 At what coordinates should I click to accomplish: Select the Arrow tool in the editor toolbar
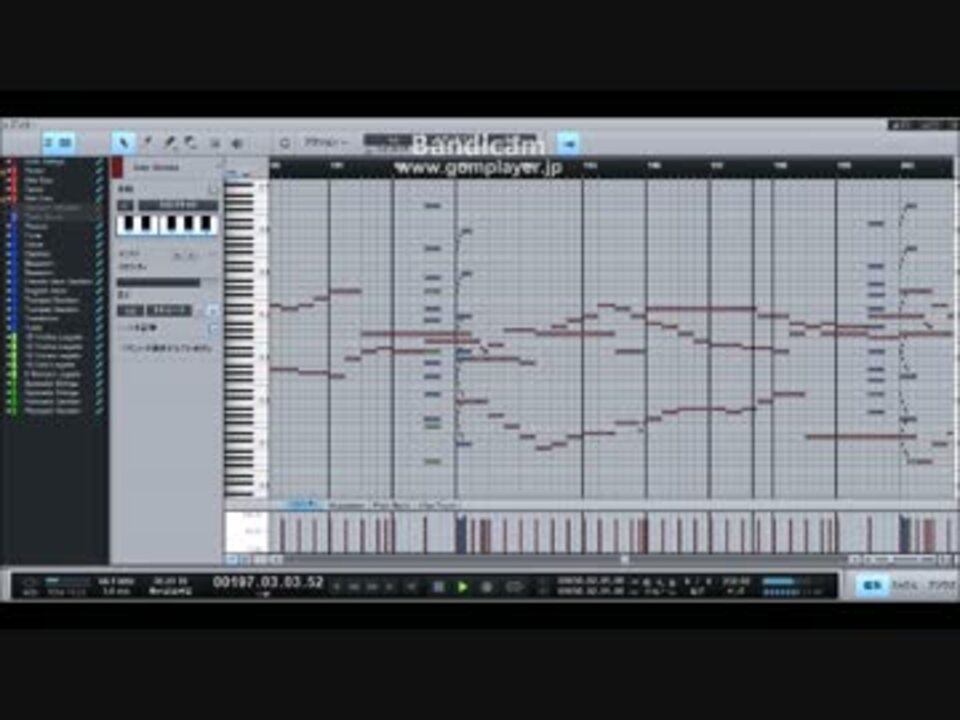(x=124, y=143)
